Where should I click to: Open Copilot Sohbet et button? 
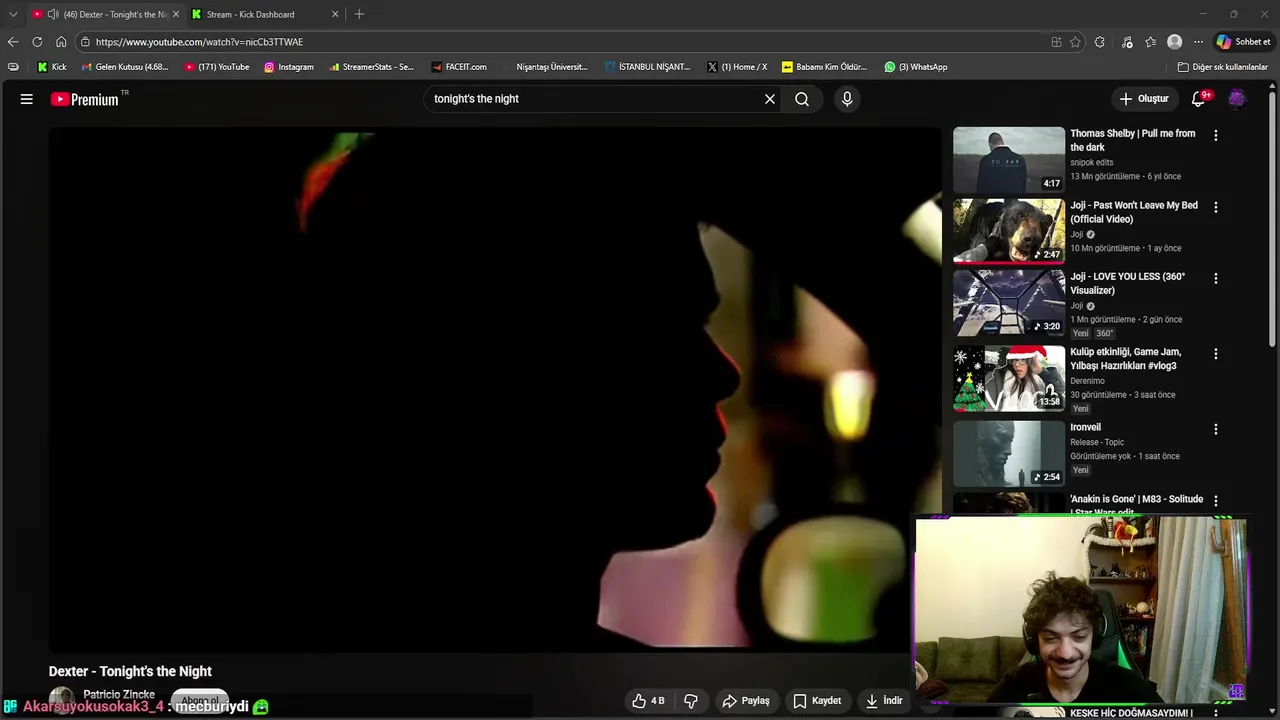pyautogui.click(x=1244, y=42)
